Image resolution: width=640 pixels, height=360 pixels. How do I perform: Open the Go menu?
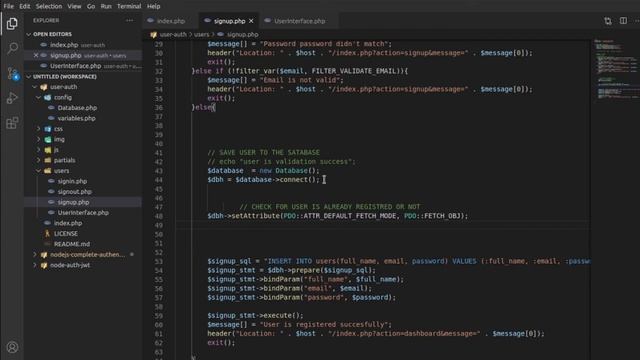click(x=91, y=6)
